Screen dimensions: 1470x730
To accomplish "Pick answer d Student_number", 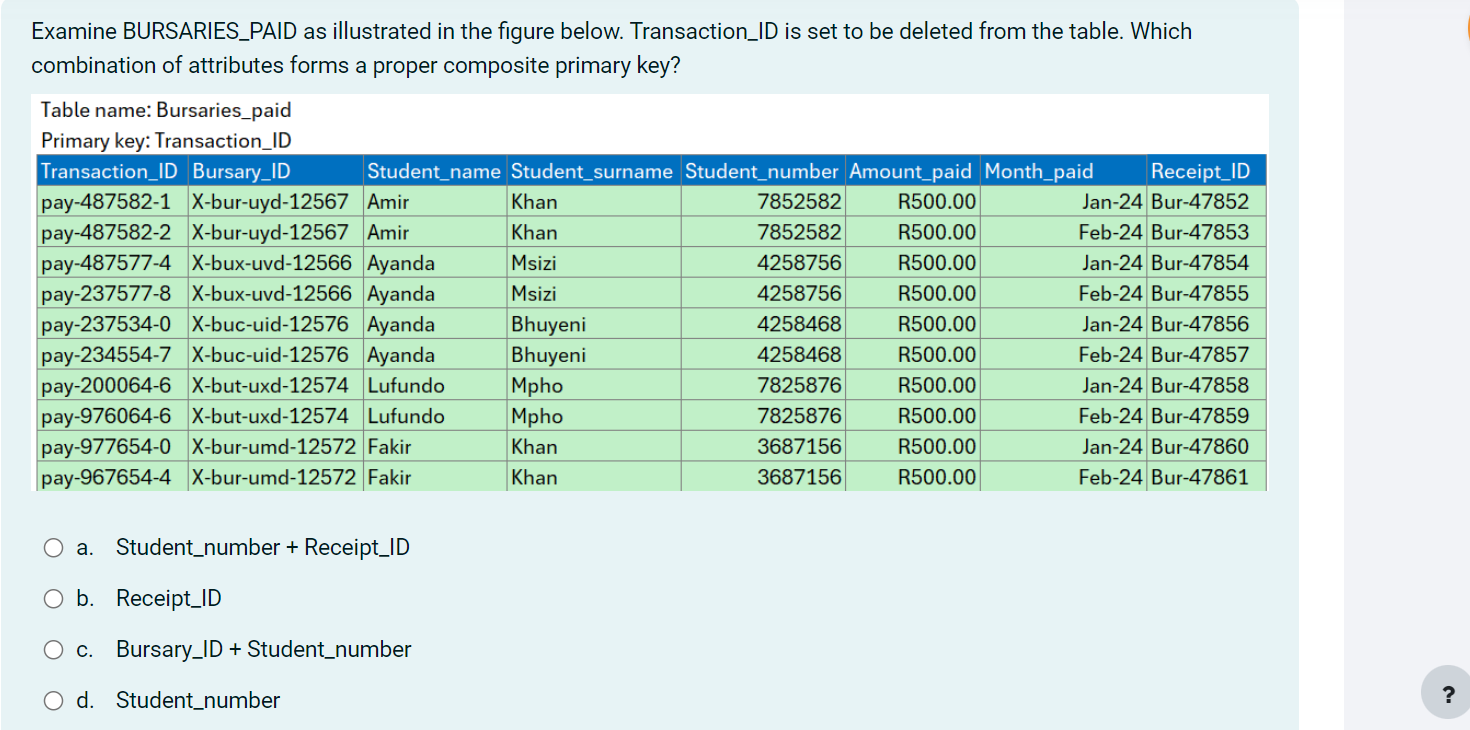I will 53,700.
